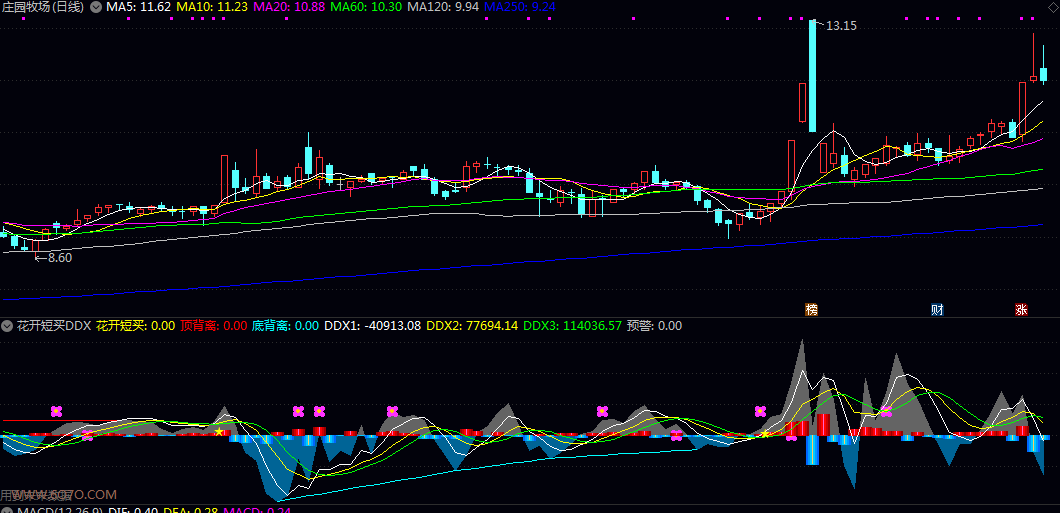Expand the 庄园牧场 main chart indicator dropdown
1060x513 pixels.
click(95, 7)
